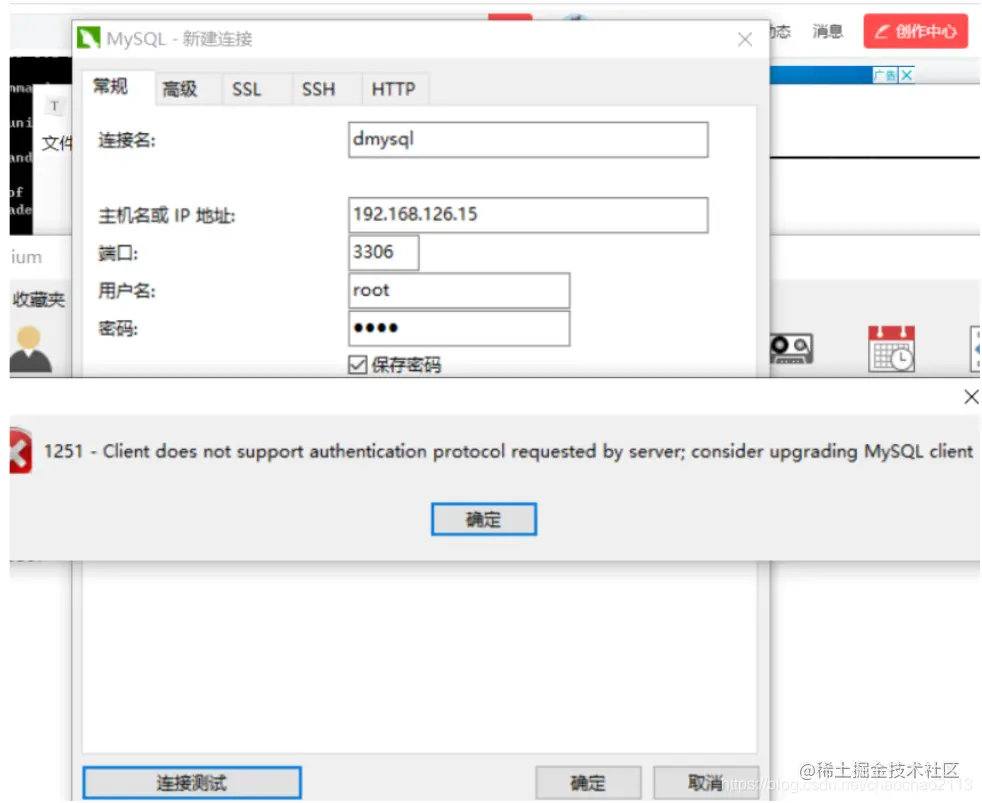This screenshot has height=803, width=982.
Task: Switch to the 常规 tab
Action: pyautogui.click(x=111, y=86)
